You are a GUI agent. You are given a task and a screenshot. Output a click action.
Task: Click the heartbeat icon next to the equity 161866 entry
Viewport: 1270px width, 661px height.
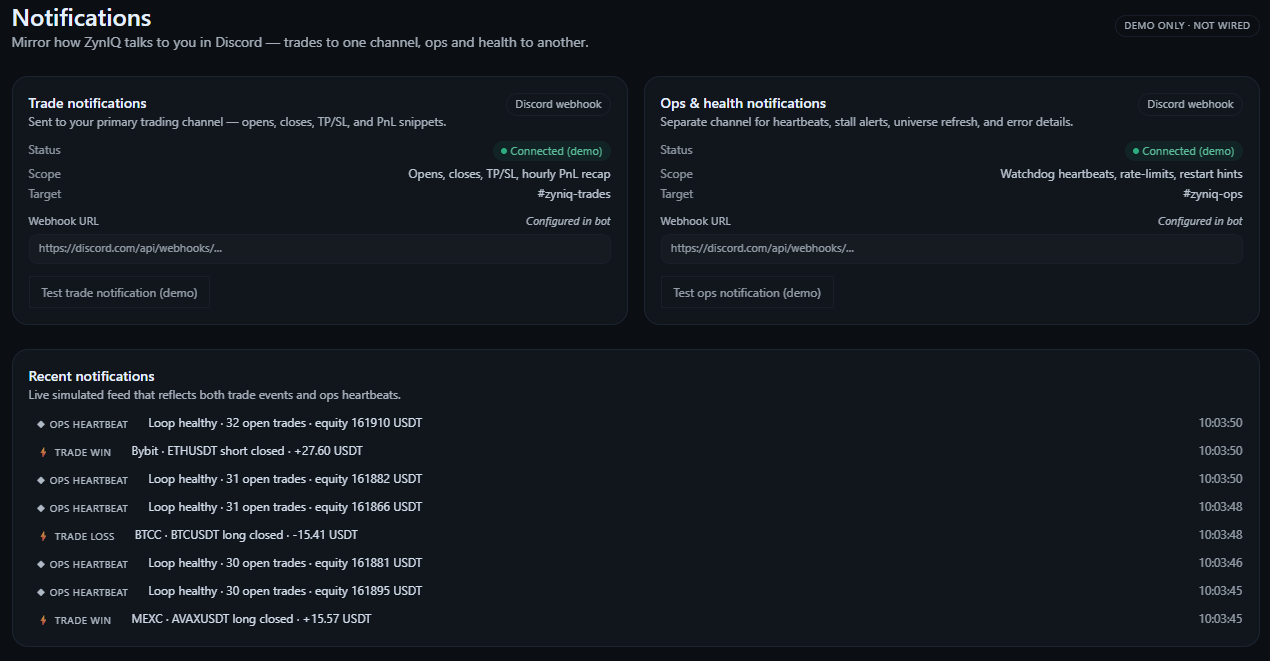point(40,507)
